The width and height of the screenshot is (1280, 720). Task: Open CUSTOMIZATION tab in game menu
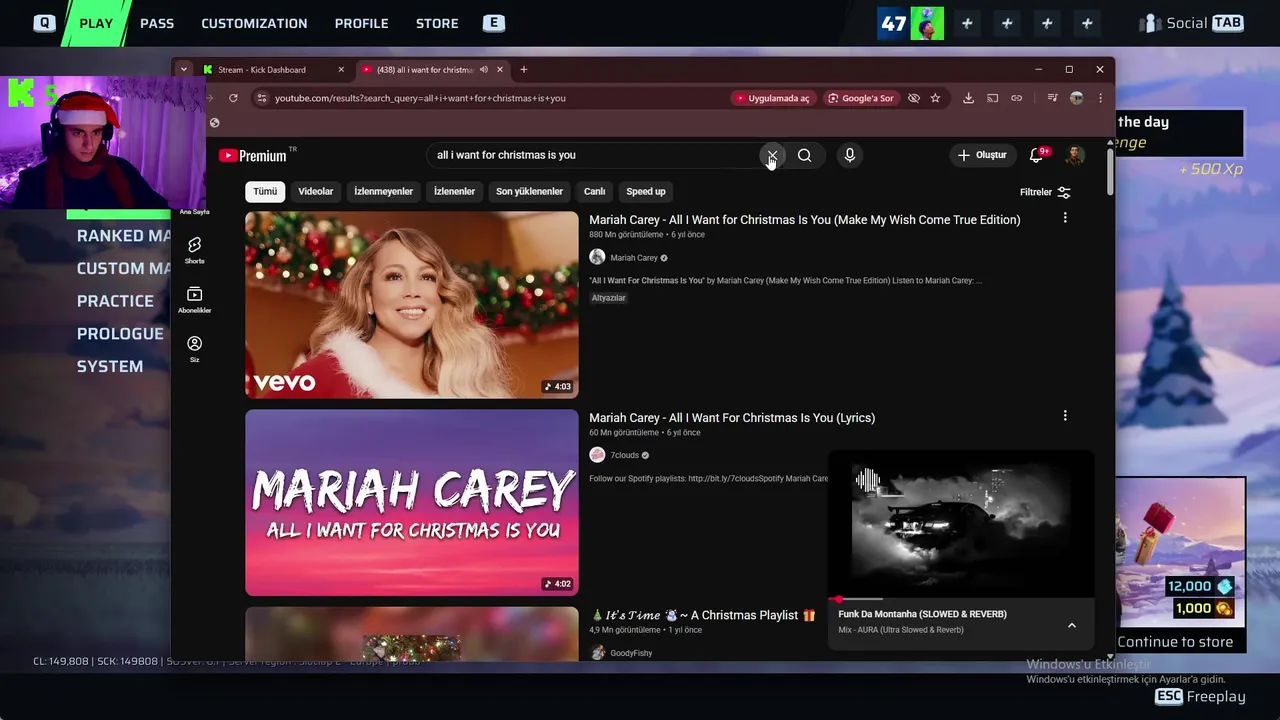pos(254,23)
